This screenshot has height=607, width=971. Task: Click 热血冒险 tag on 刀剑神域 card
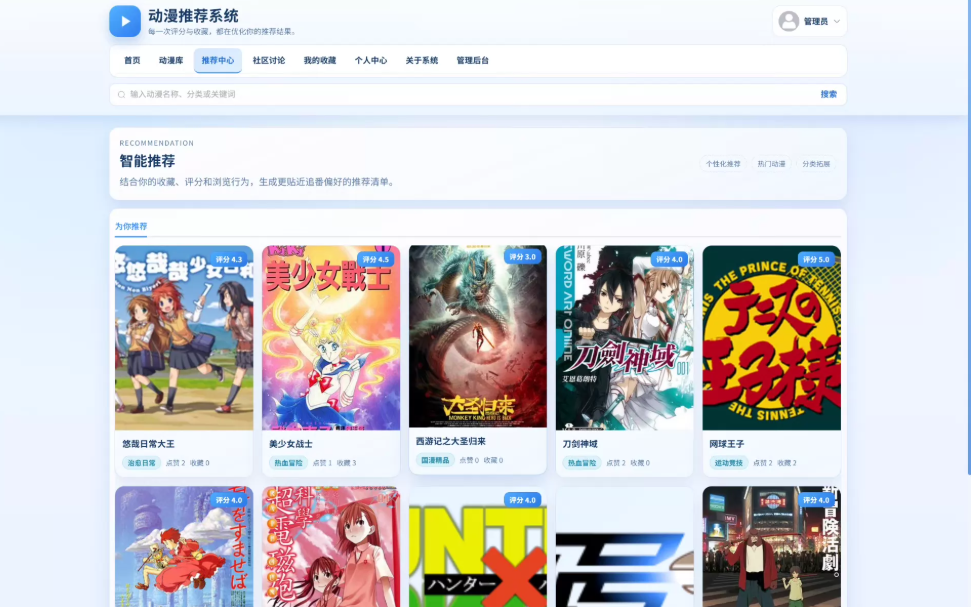(582, 463)
